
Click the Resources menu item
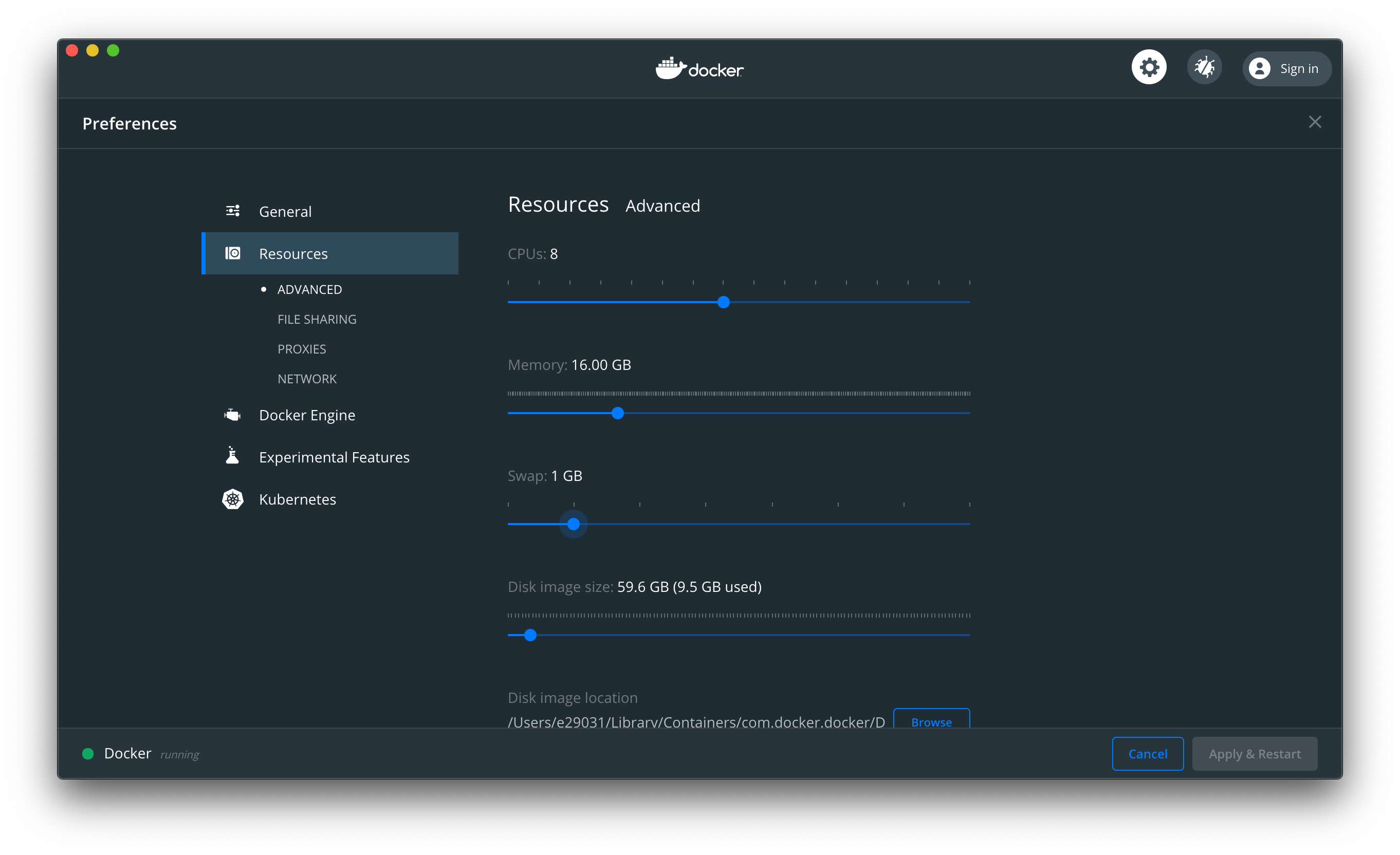(293, 252)
